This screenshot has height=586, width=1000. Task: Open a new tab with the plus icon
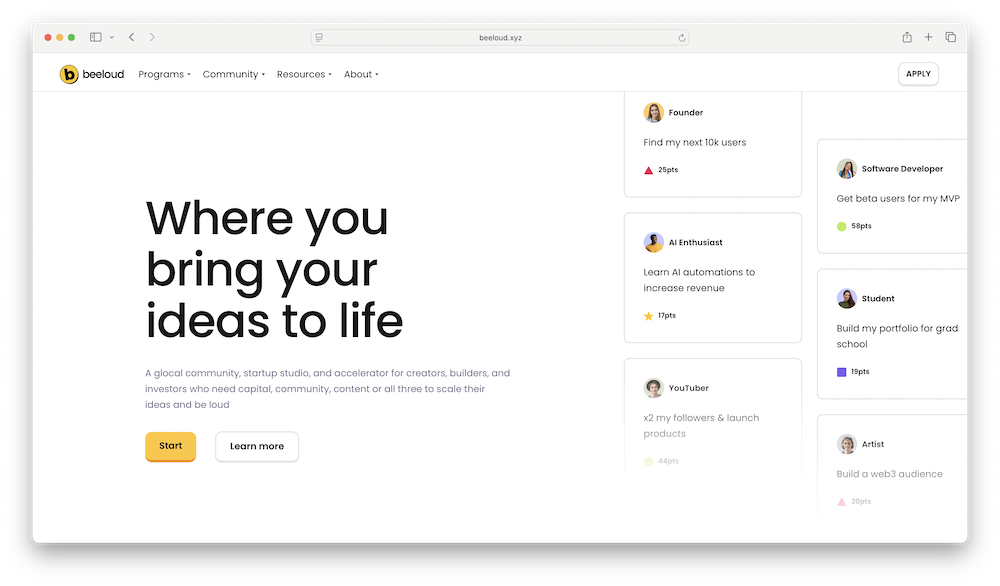pyautogui.click(x=928, y=37)
